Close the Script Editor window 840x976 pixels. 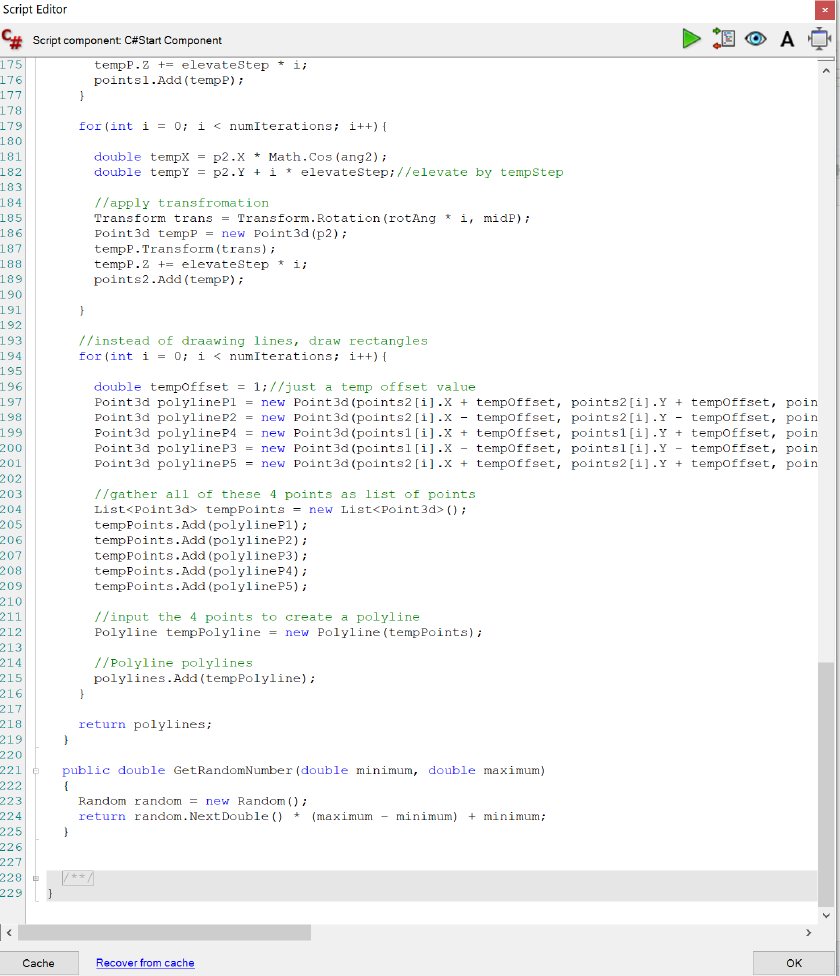click(x=825, y=10)
